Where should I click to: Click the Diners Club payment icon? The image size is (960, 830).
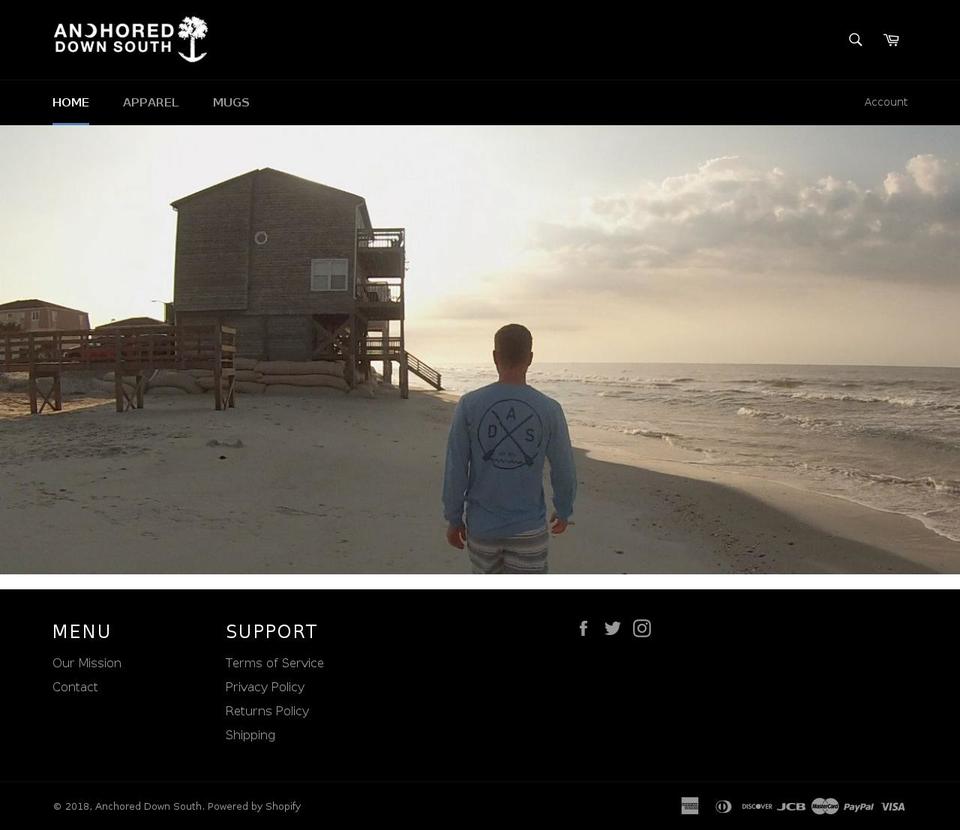pyautogui.click(x=723, y=806)
